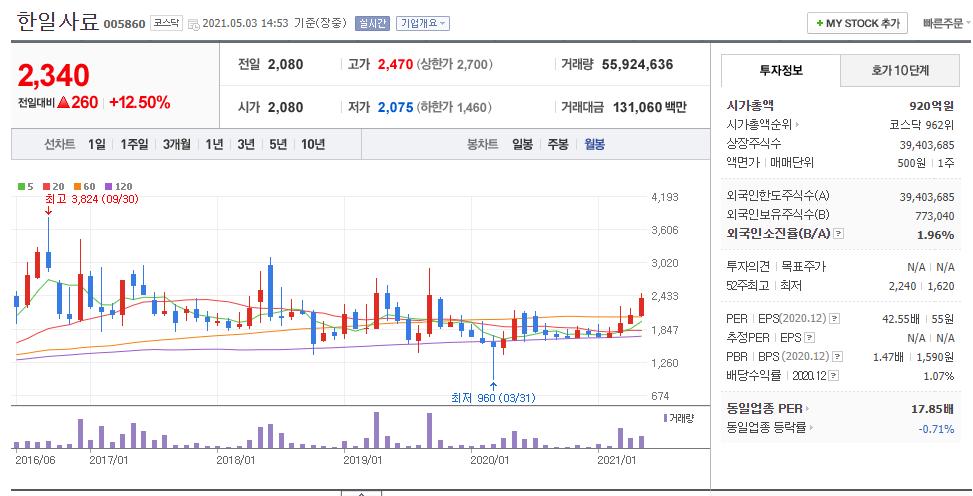Click the stock code 005860

[x=124, y=24]
